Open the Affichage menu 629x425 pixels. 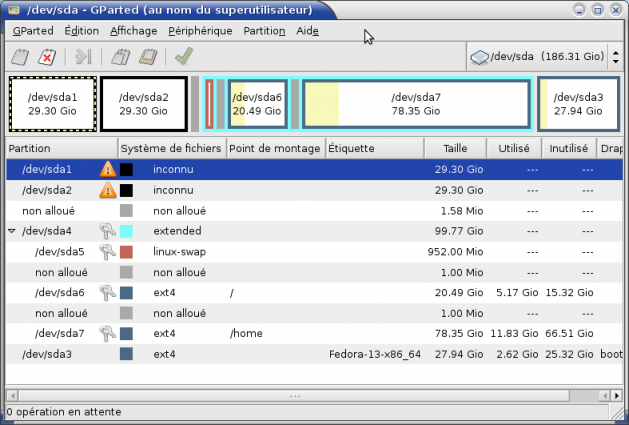click(x=134, y=31)
